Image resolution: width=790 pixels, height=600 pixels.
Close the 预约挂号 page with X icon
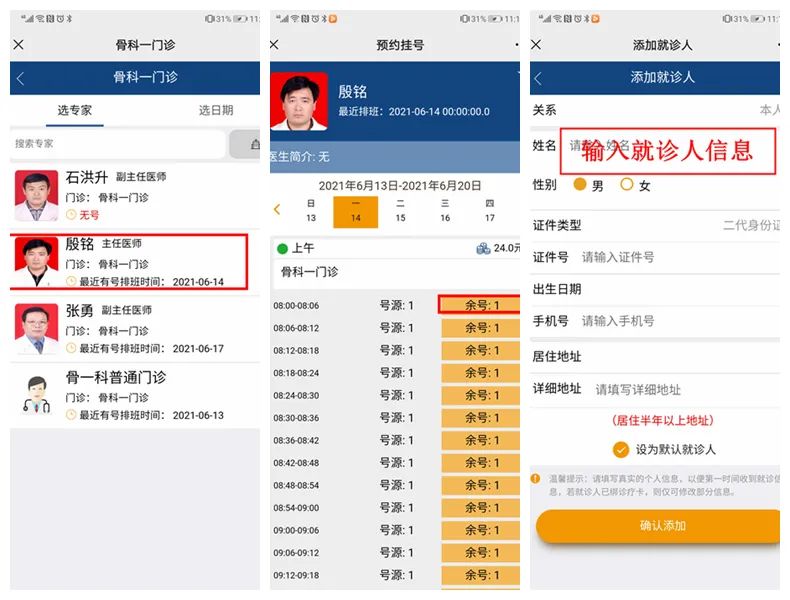274,44
